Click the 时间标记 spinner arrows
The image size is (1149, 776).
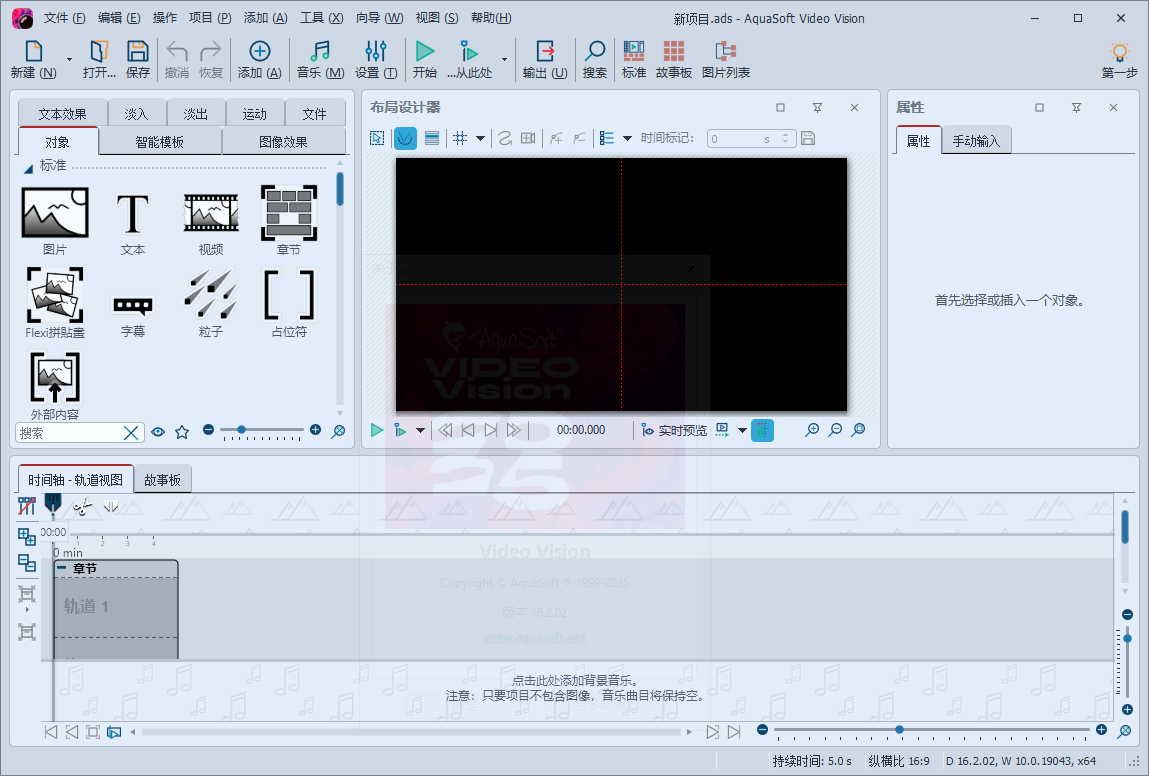click(x=786, y=138)
